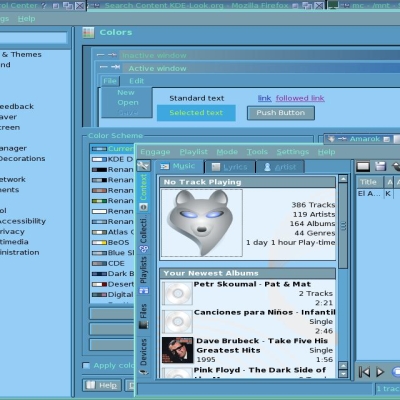Click the Selected text highlight in the preview
This screenshot has height=400, width=400.
[196, 113]
